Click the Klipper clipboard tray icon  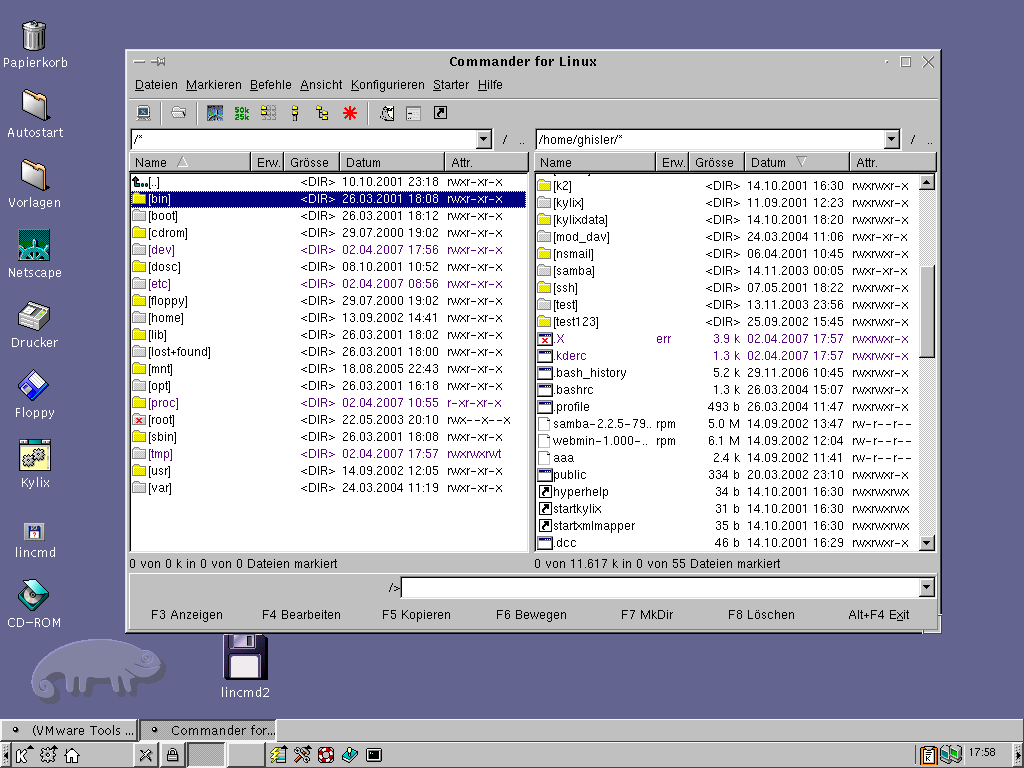[927, 755]
